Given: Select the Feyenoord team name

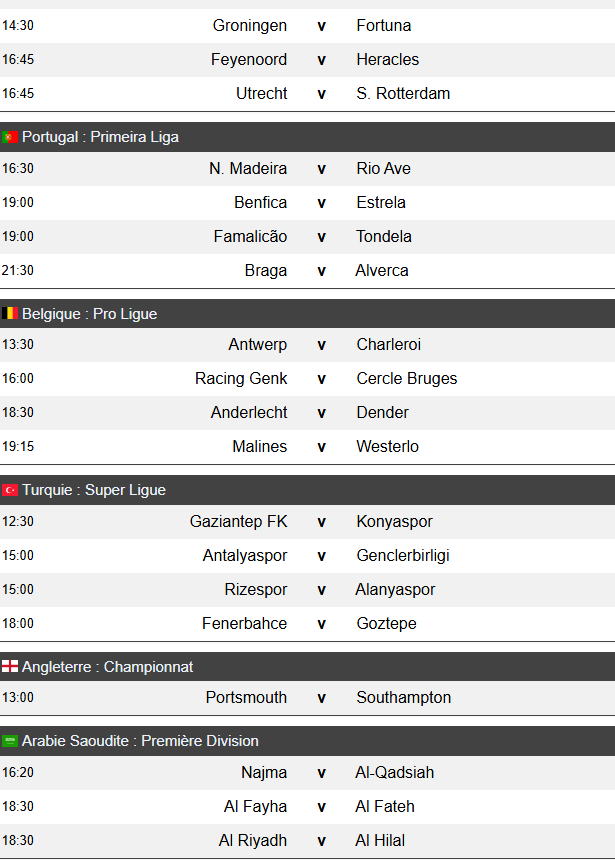Looking at the screenshot, I should 249,59.
